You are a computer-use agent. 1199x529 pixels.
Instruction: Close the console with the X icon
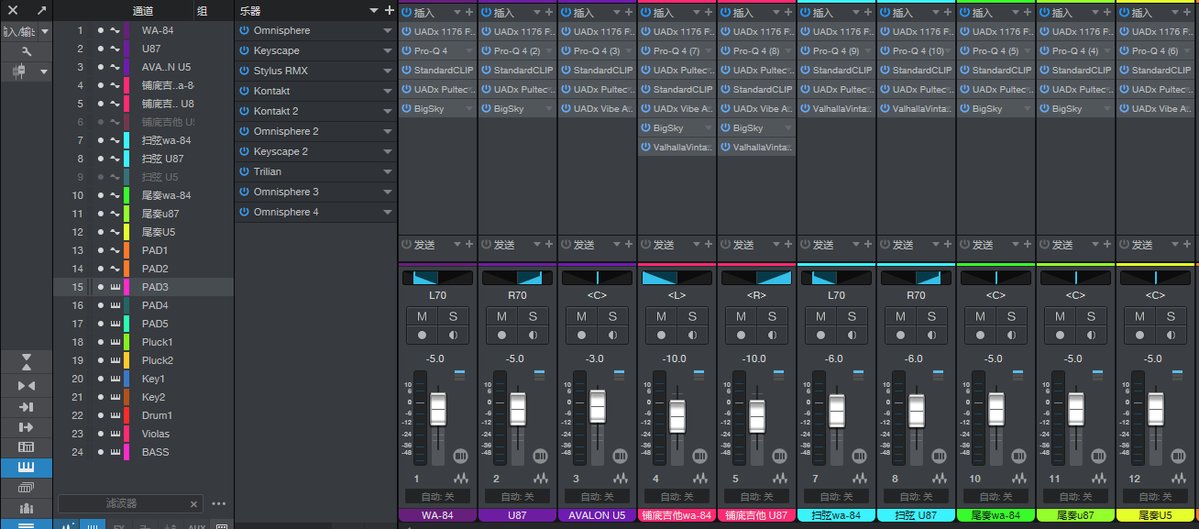click(x=13, y=11)
